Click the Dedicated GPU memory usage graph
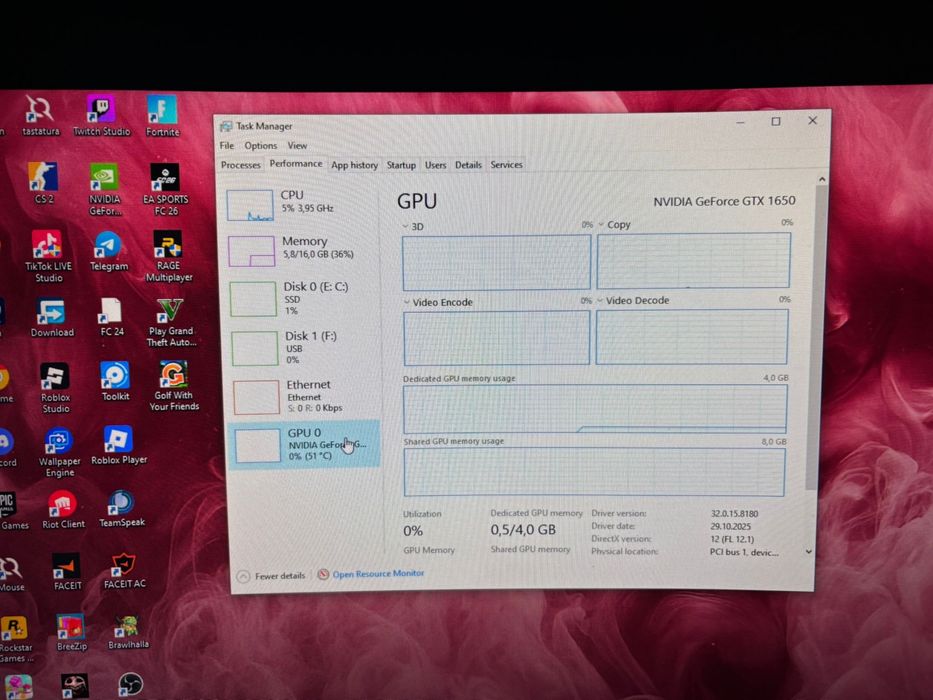The image size is (933, 700). click(x=595, y=409)
